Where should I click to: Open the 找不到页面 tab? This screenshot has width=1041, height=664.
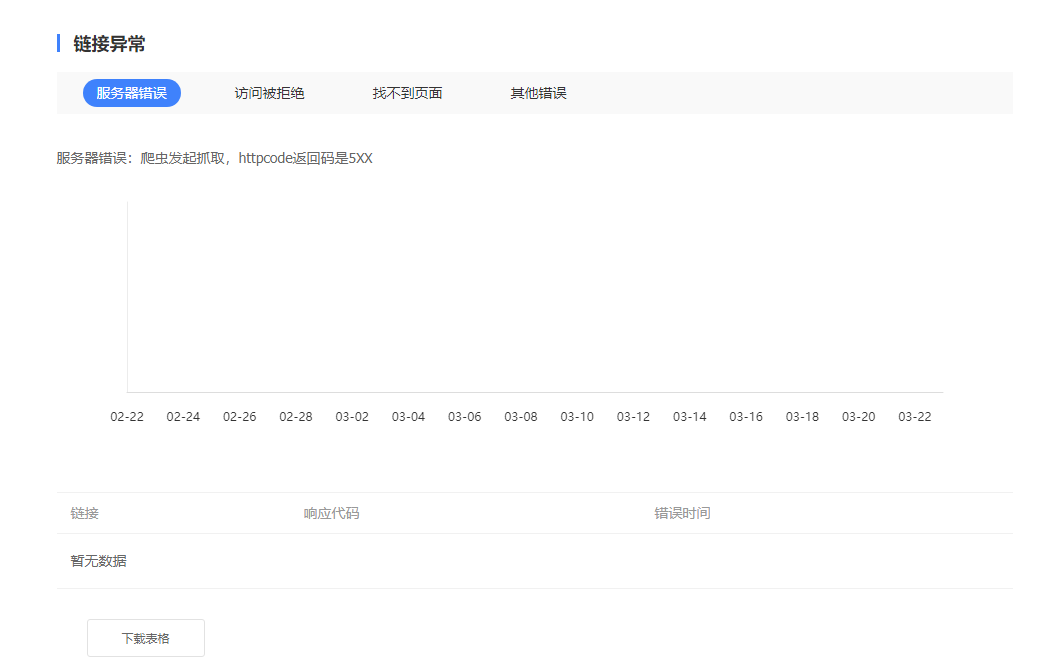[405, 92]
